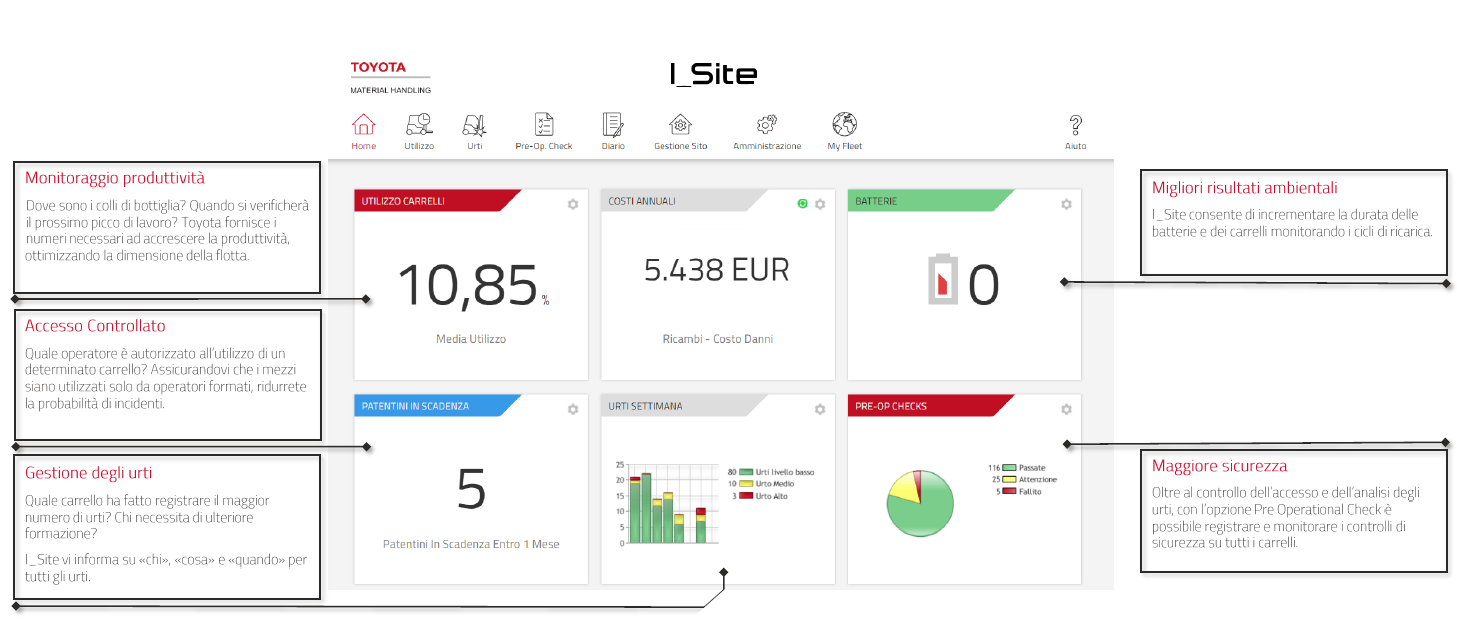This screenshot has height=625, width=1457.
Task: Click the Attenzione legend label
Action: pos(1039,480)
